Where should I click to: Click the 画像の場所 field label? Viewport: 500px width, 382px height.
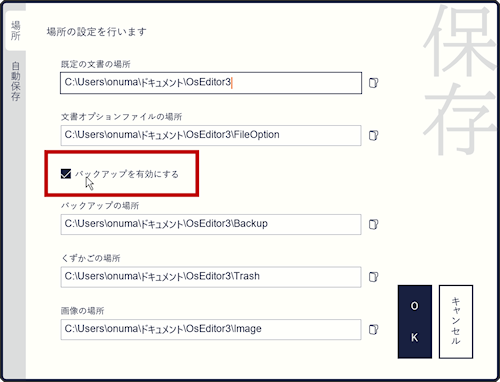[x=82, y=311]
